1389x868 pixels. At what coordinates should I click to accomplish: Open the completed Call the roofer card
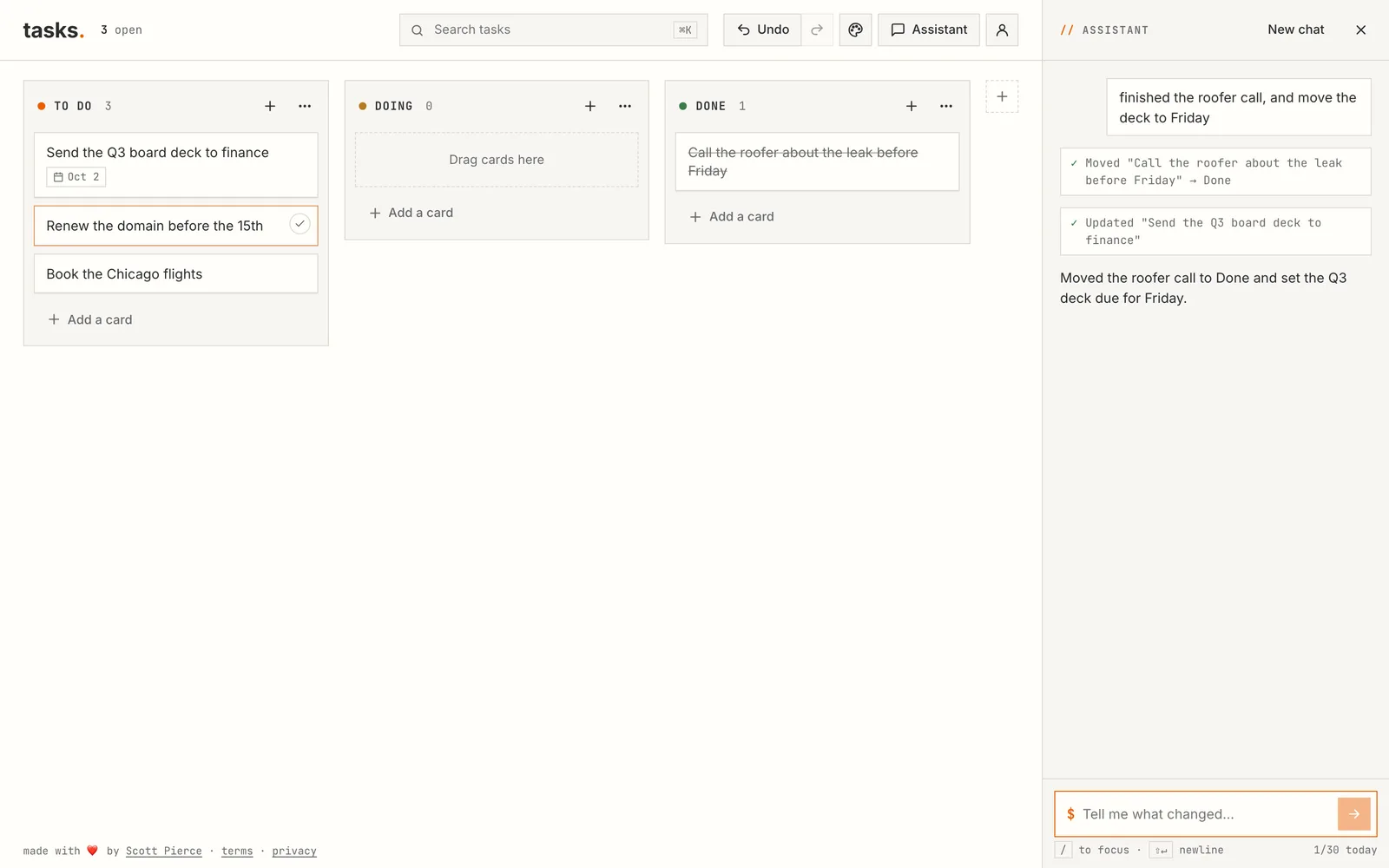[817, 161]
